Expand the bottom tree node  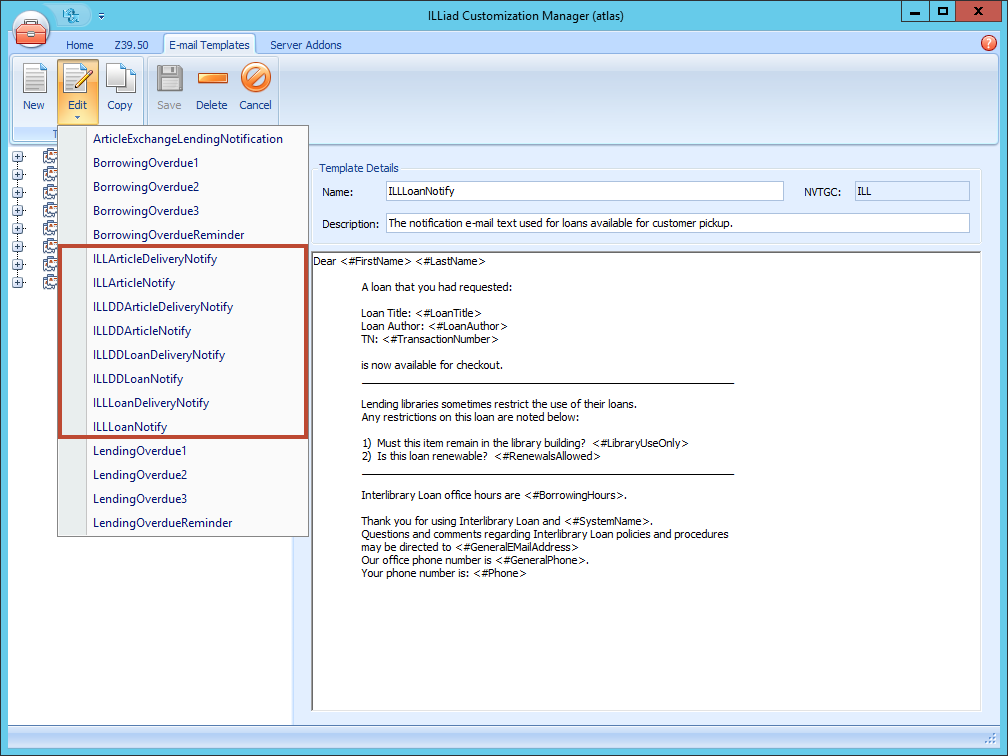[17, 282]
